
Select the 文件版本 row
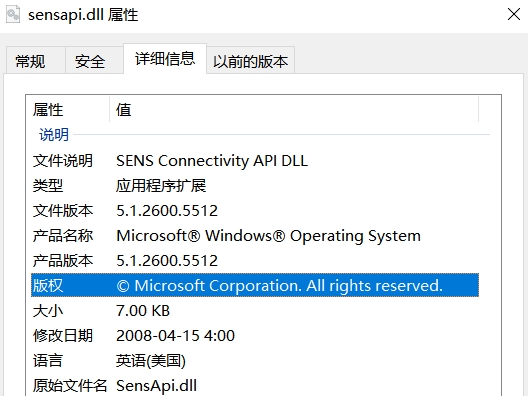pyautogui.click(x=255, y=211)
